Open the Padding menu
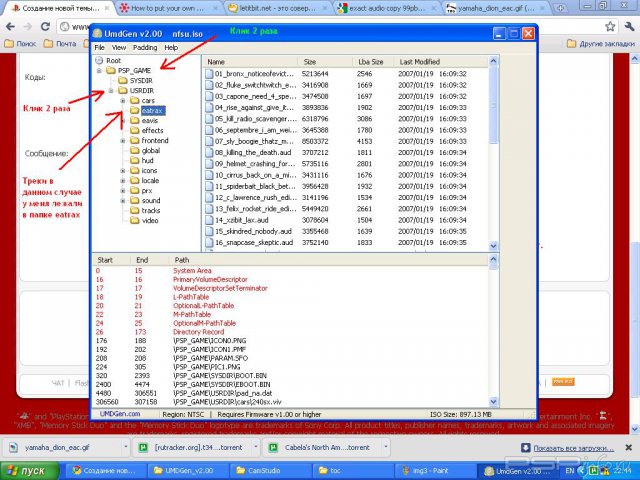Viewport: 640px width, 480px height. [x=145, y=47]
